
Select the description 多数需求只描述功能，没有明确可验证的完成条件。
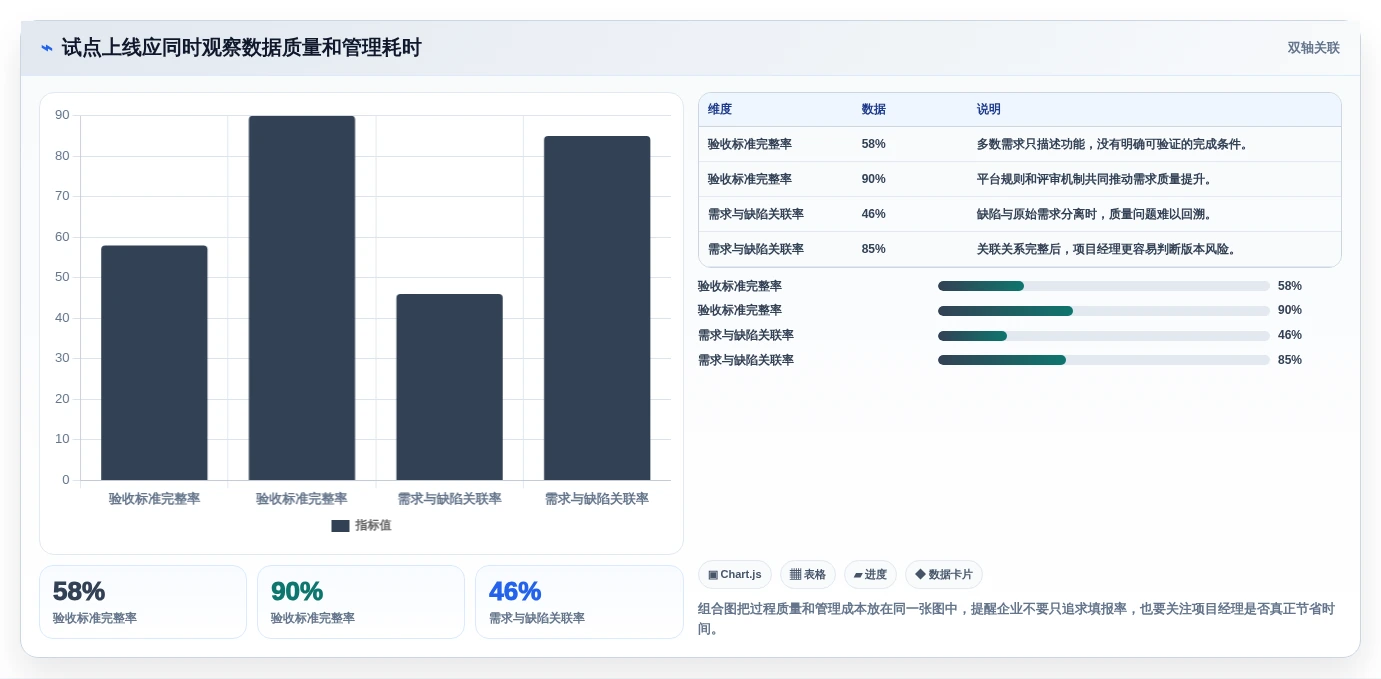[1114, 144]
